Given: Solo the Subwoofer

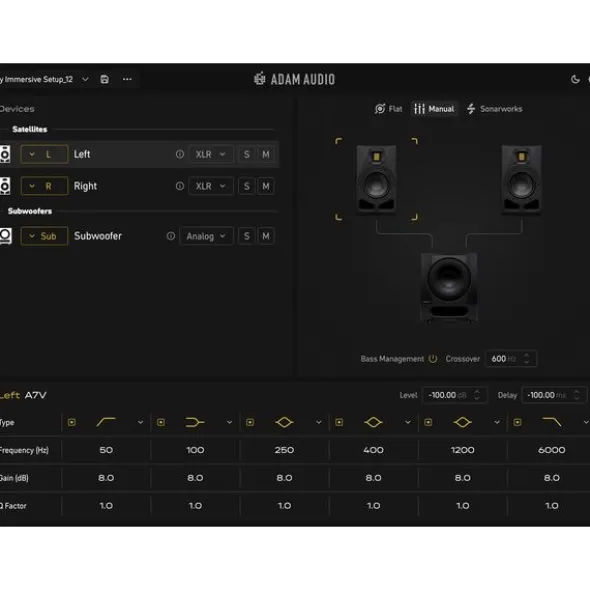Looking at the screenshot, I should pyautogui.click(x=247, y=236).
